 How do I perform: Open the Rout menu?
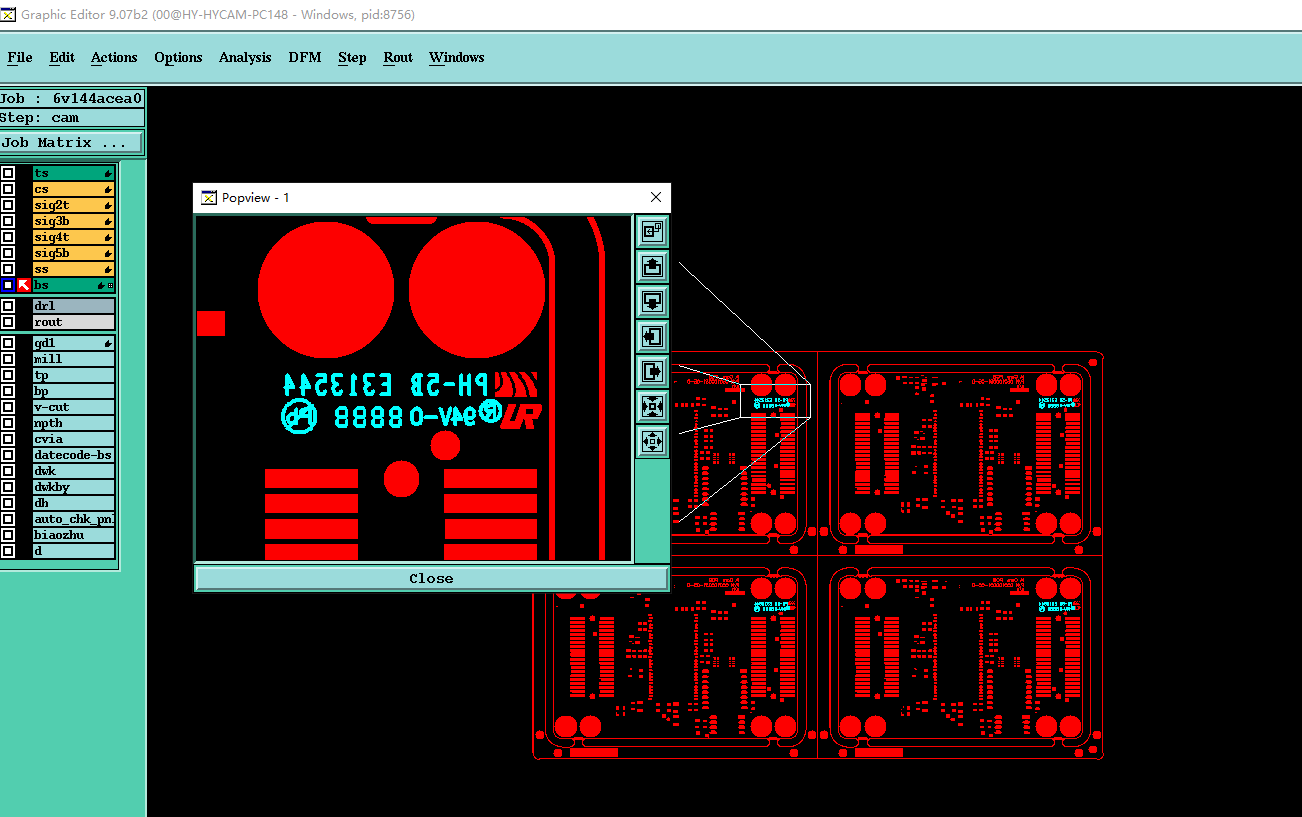click(x=398, y=57)
